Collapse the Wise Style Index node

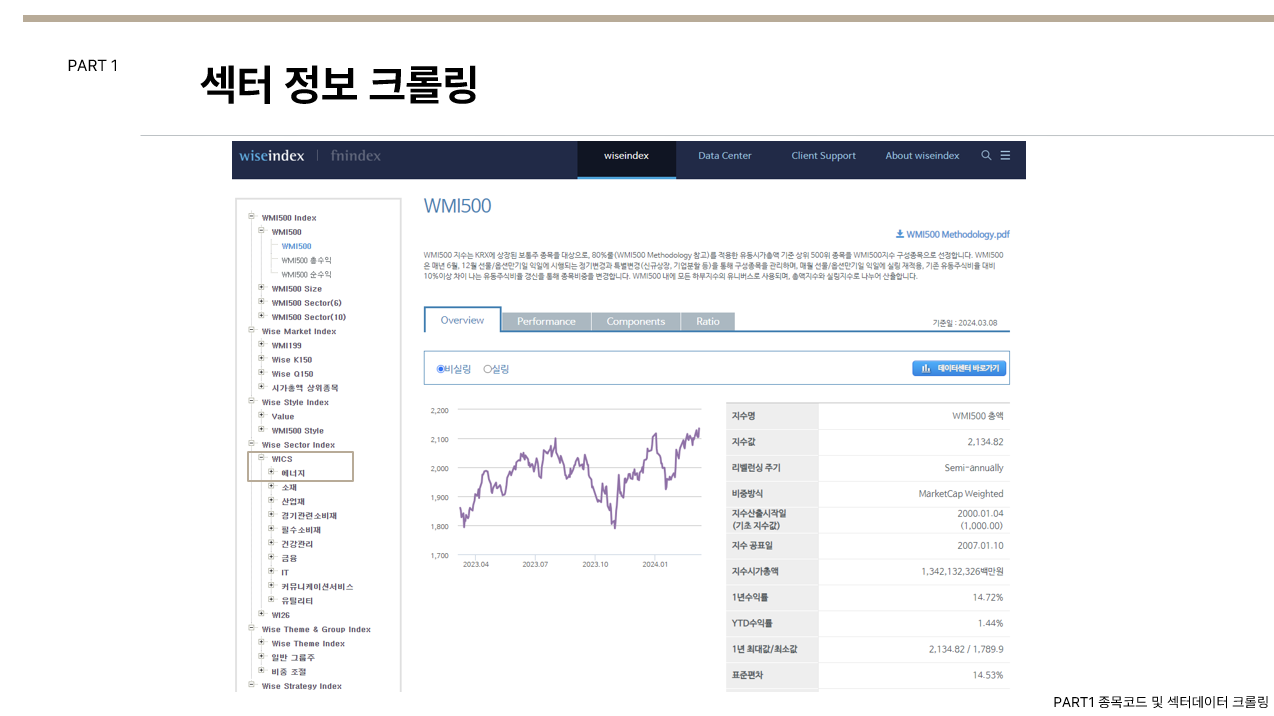251,401
